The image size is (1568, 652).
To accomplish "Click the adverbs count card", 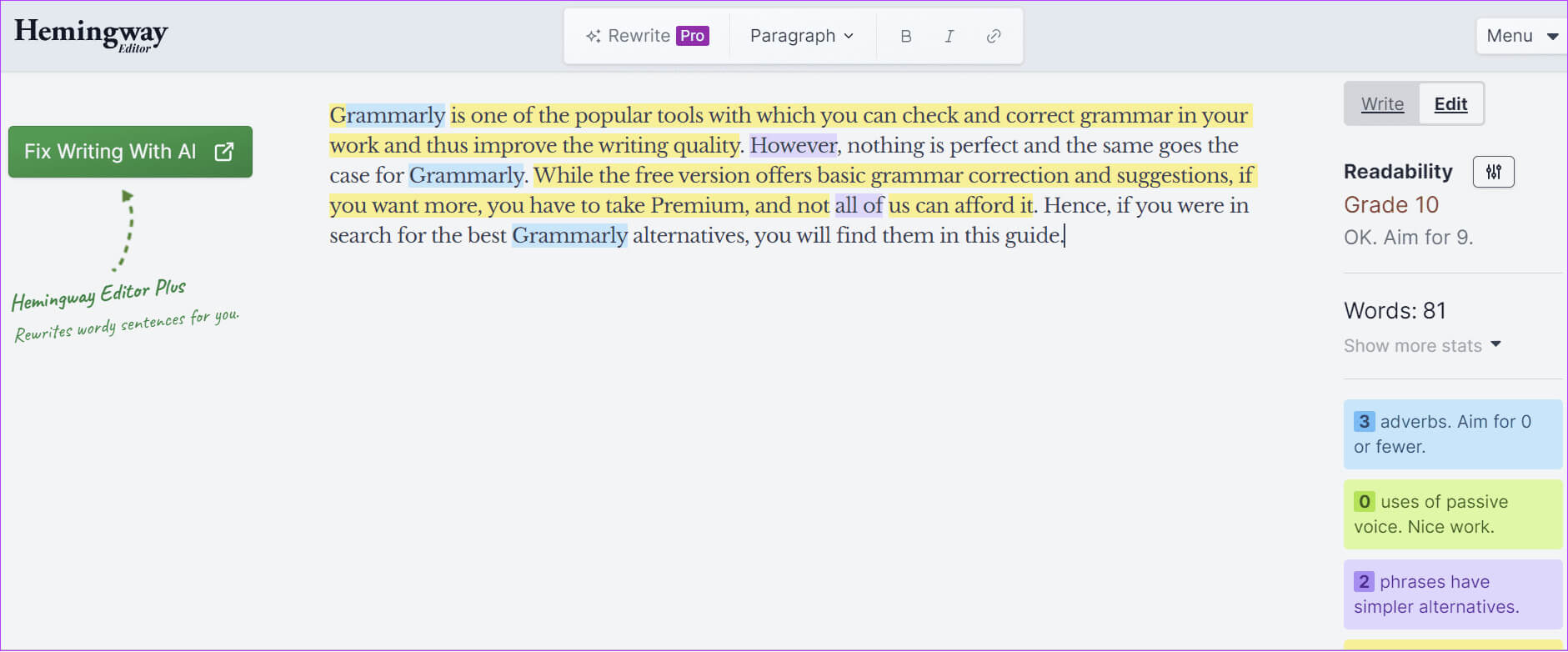I will 1453,434.
